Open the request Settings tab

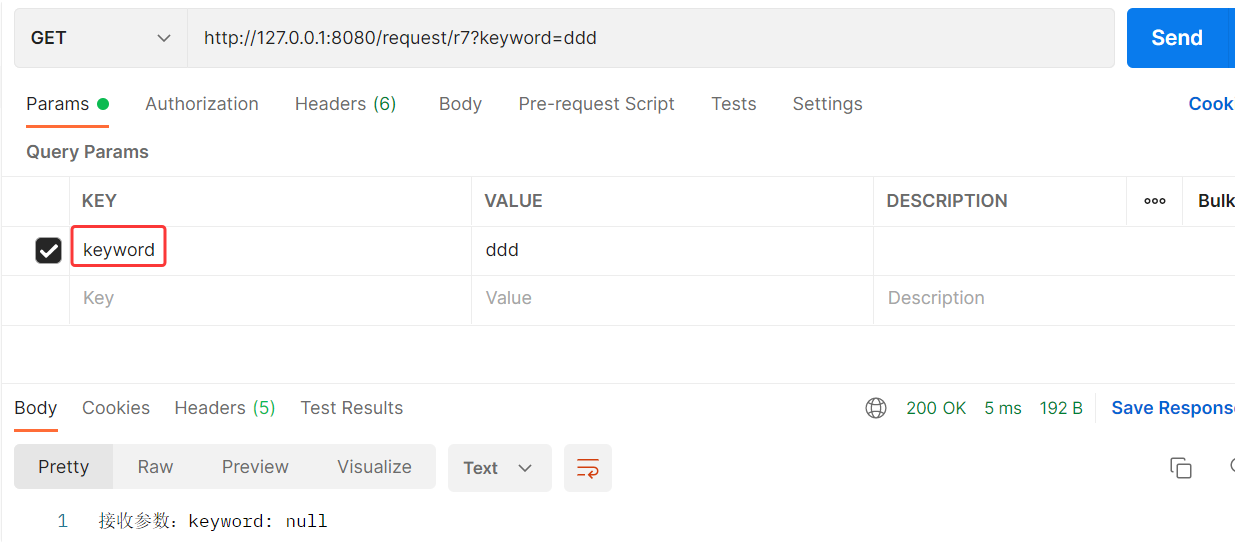[827, 104]
